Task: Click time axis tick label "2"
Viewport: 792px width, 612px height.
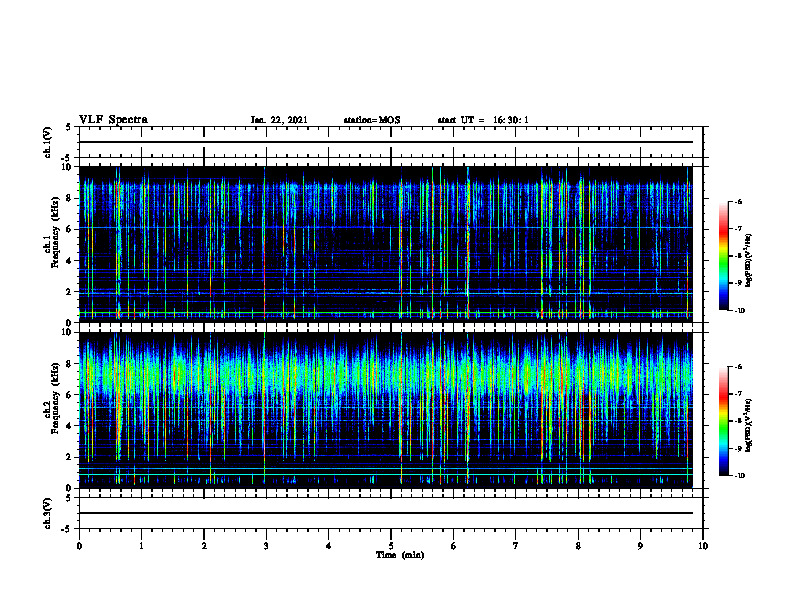Action: coord(204,546)
